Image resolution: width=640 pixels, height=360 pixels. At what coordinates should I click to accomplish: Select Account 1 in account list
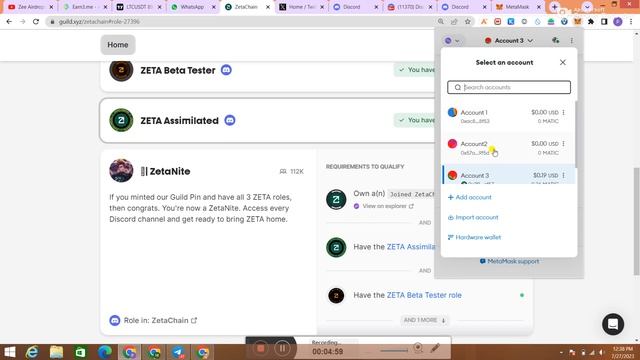pyautogui.click(x=509, y=116)
